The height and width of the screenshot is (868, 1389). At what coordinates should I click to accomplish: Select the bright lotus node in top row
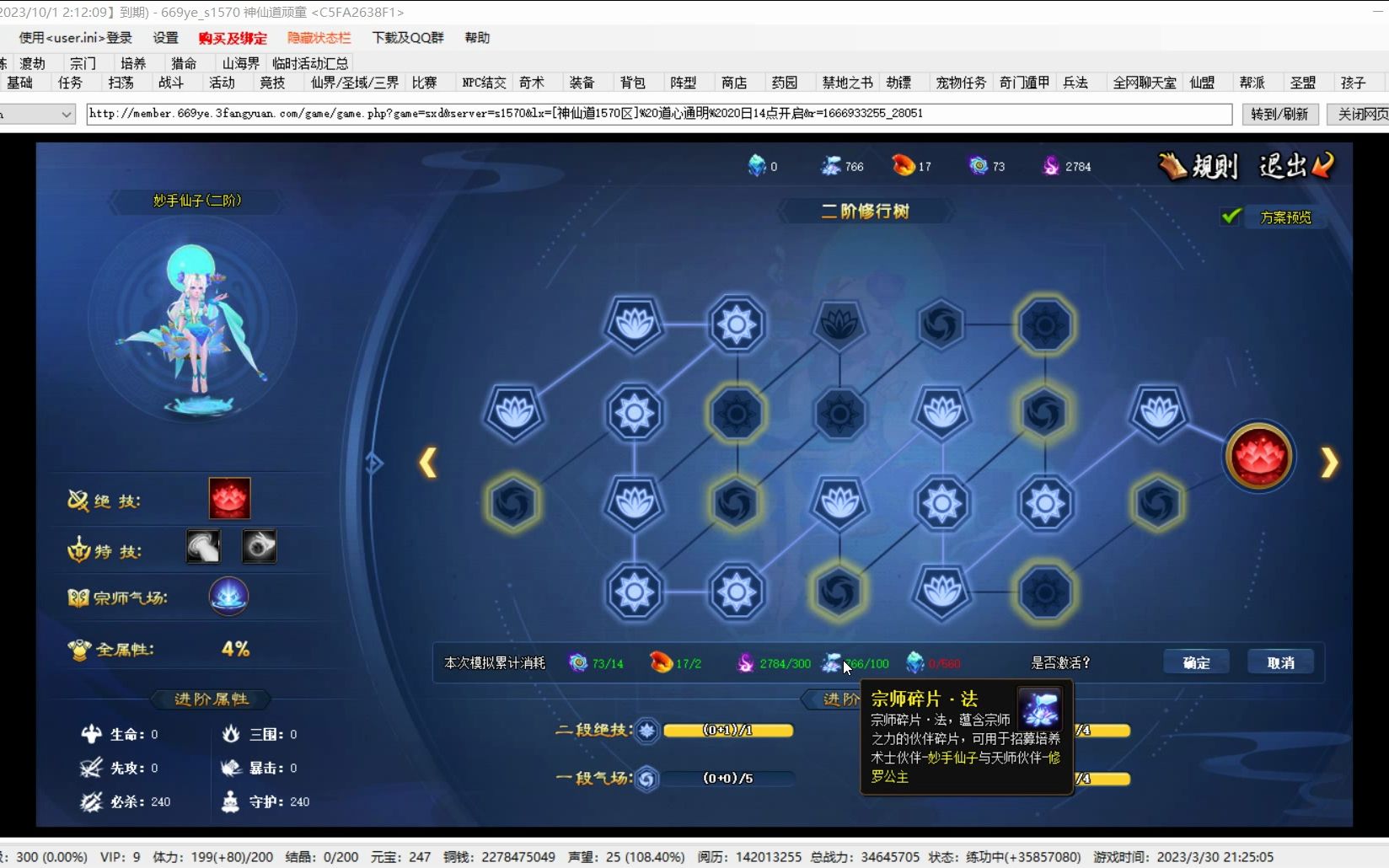(x=635, y=324)
